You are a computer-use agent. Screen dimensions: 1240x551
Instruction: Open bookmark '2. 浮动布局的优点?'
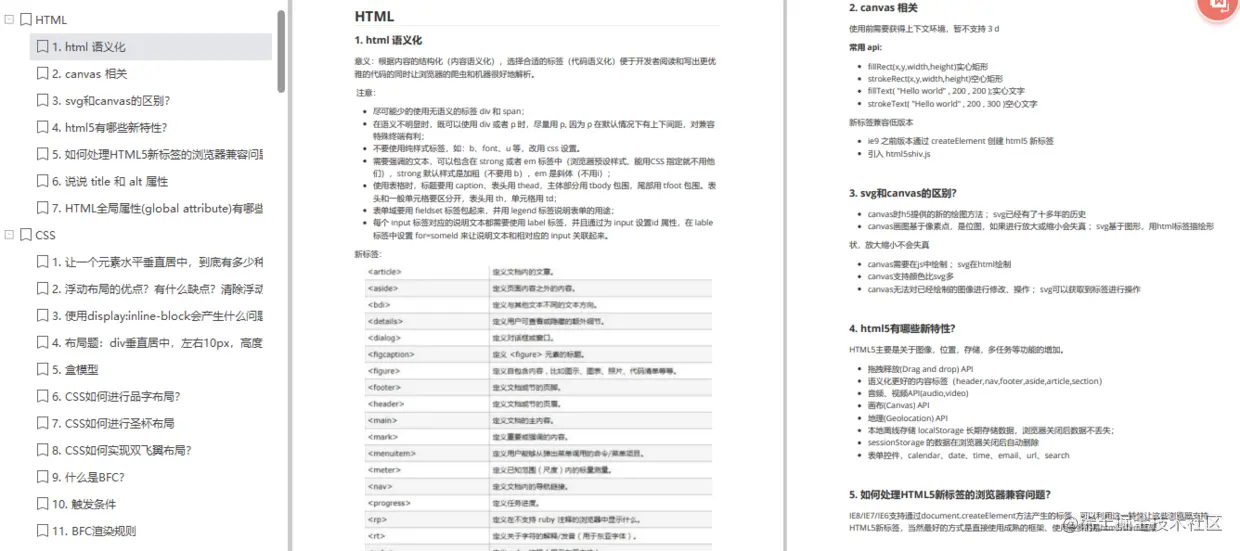click(x=158, y=289)
